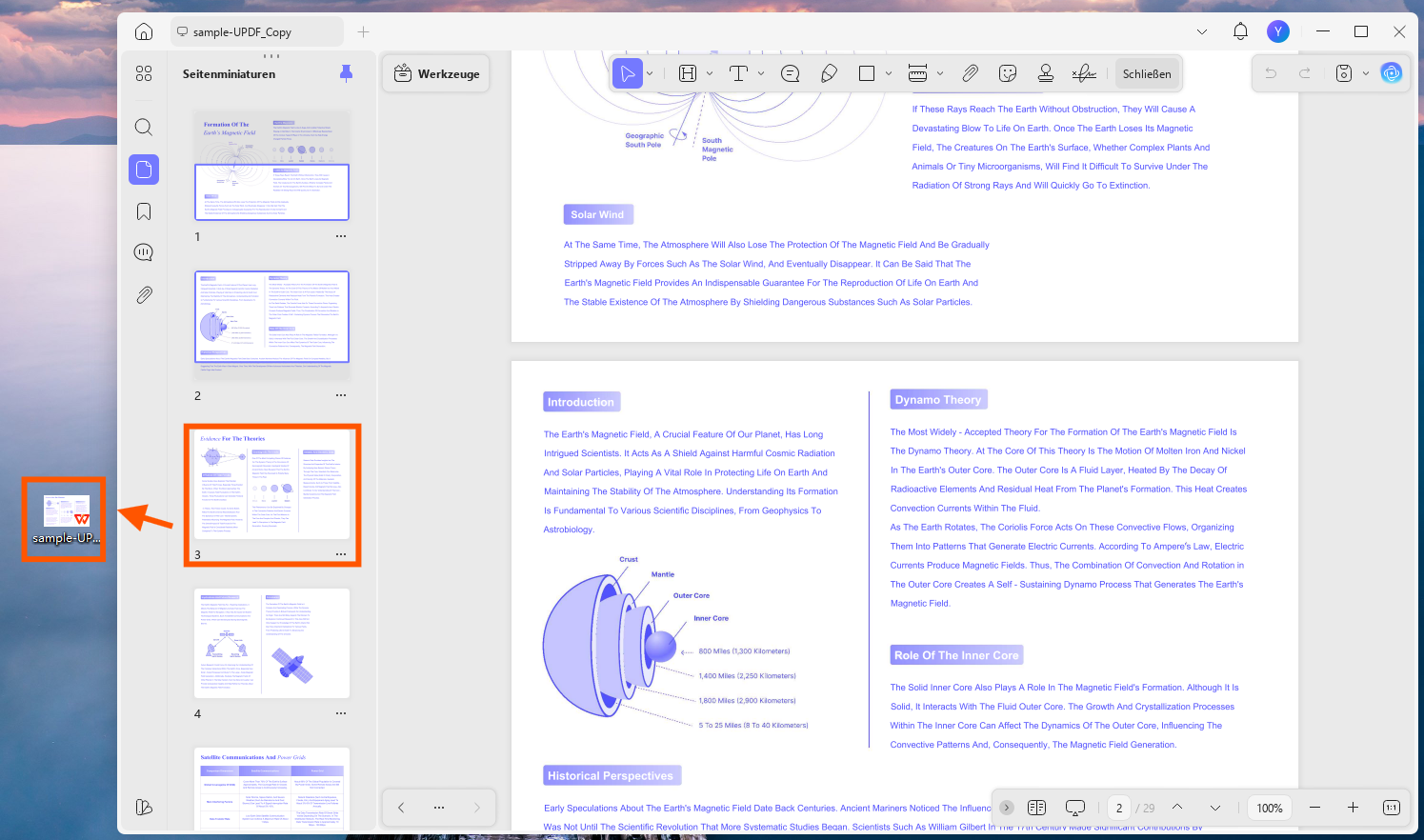This screenshot has height=840, width=1424.
Task: Pin the Seitenminiaturen panel
Action: 346,73
